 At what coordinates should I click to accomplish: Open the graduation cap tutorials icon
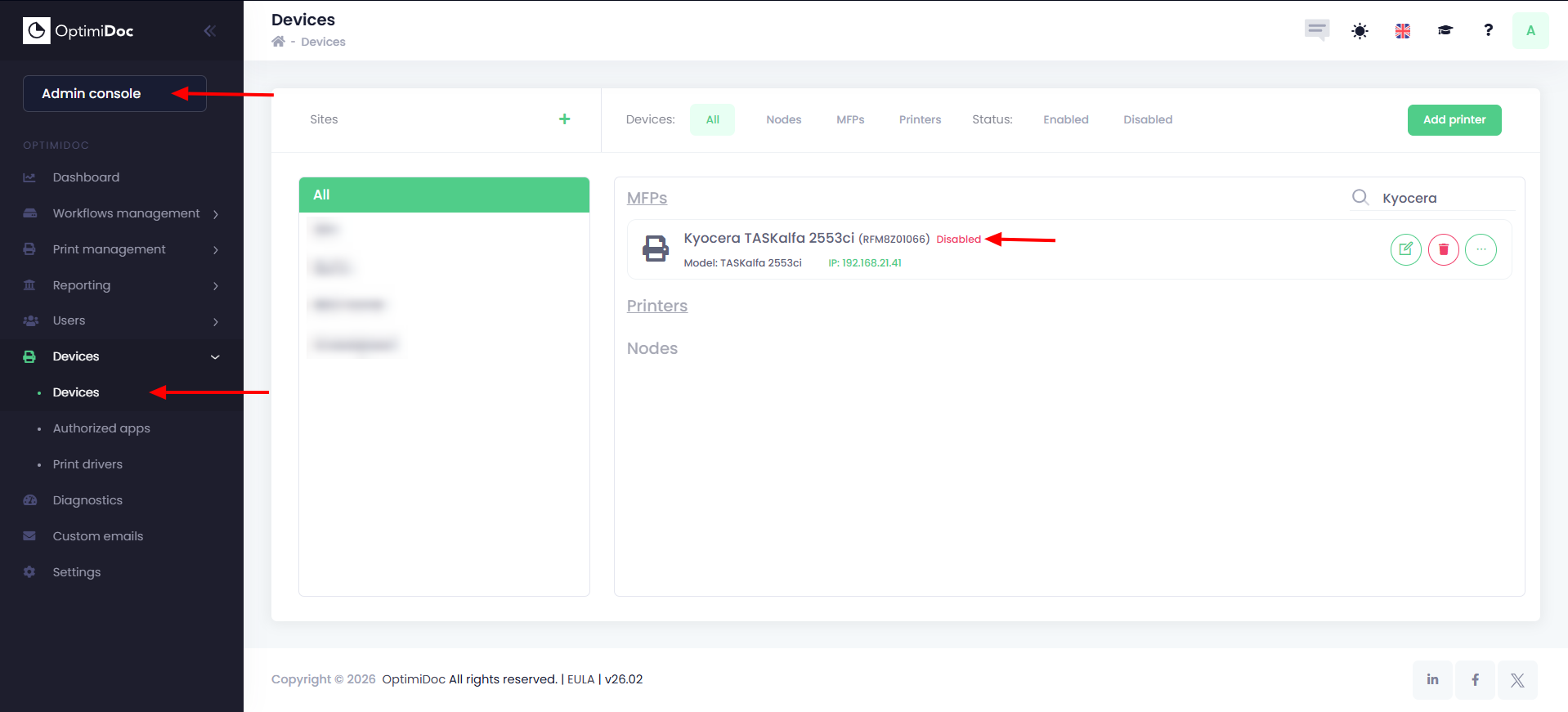[x=1445, y=31]
